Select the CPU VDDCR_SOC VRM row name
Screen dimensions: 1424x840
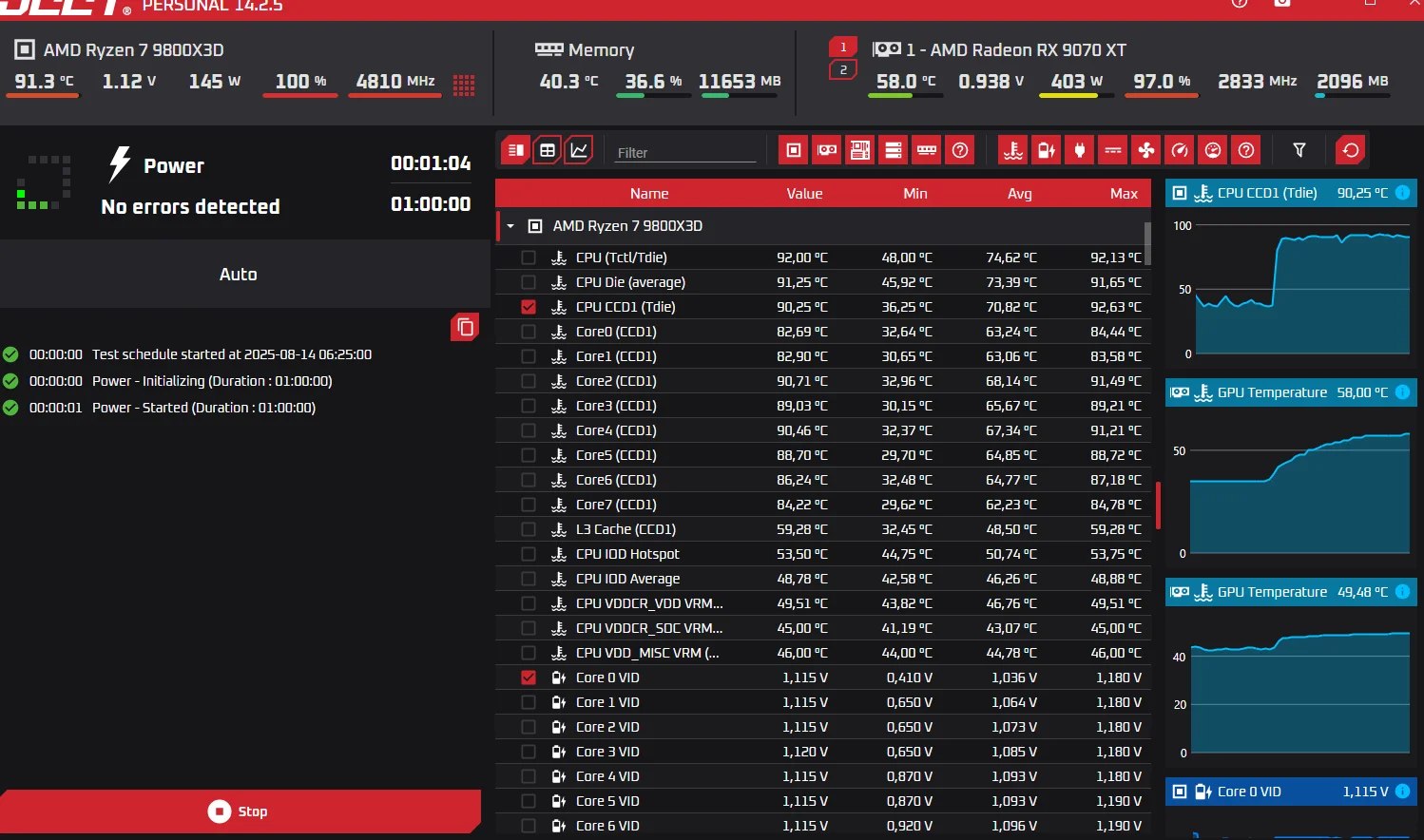pyautogui.click(x=649, y=628)
